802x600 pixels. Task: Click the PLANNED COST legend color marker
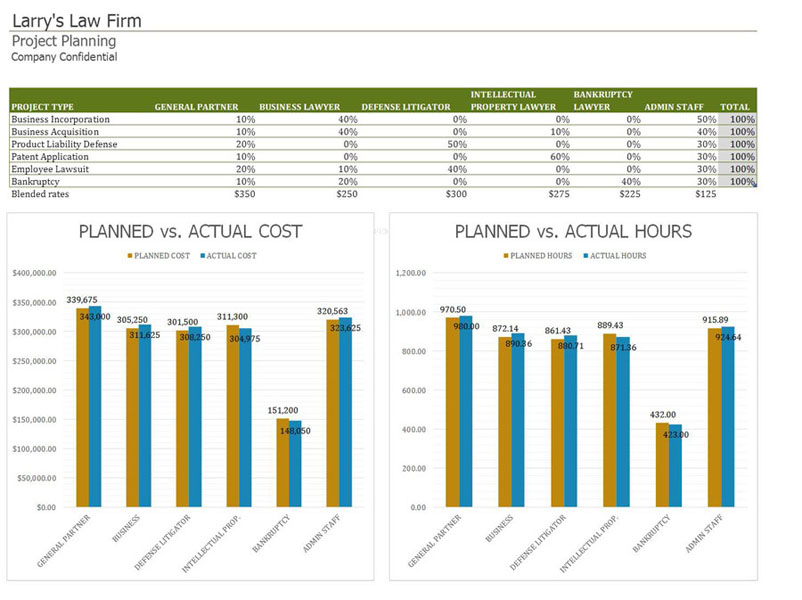click(129, 256)
